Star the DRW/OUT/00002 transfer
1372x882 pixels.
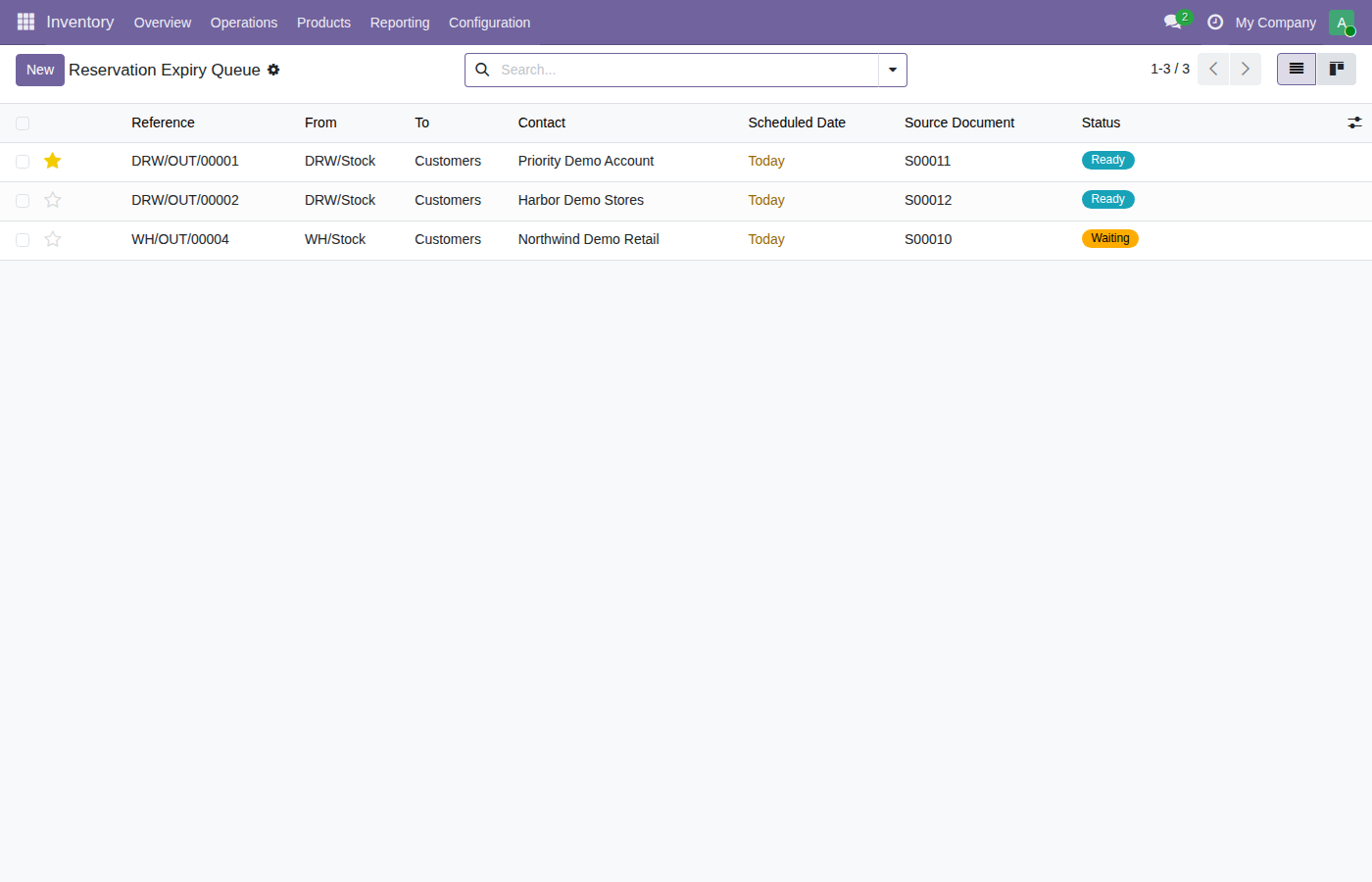(x=53, y=200)
